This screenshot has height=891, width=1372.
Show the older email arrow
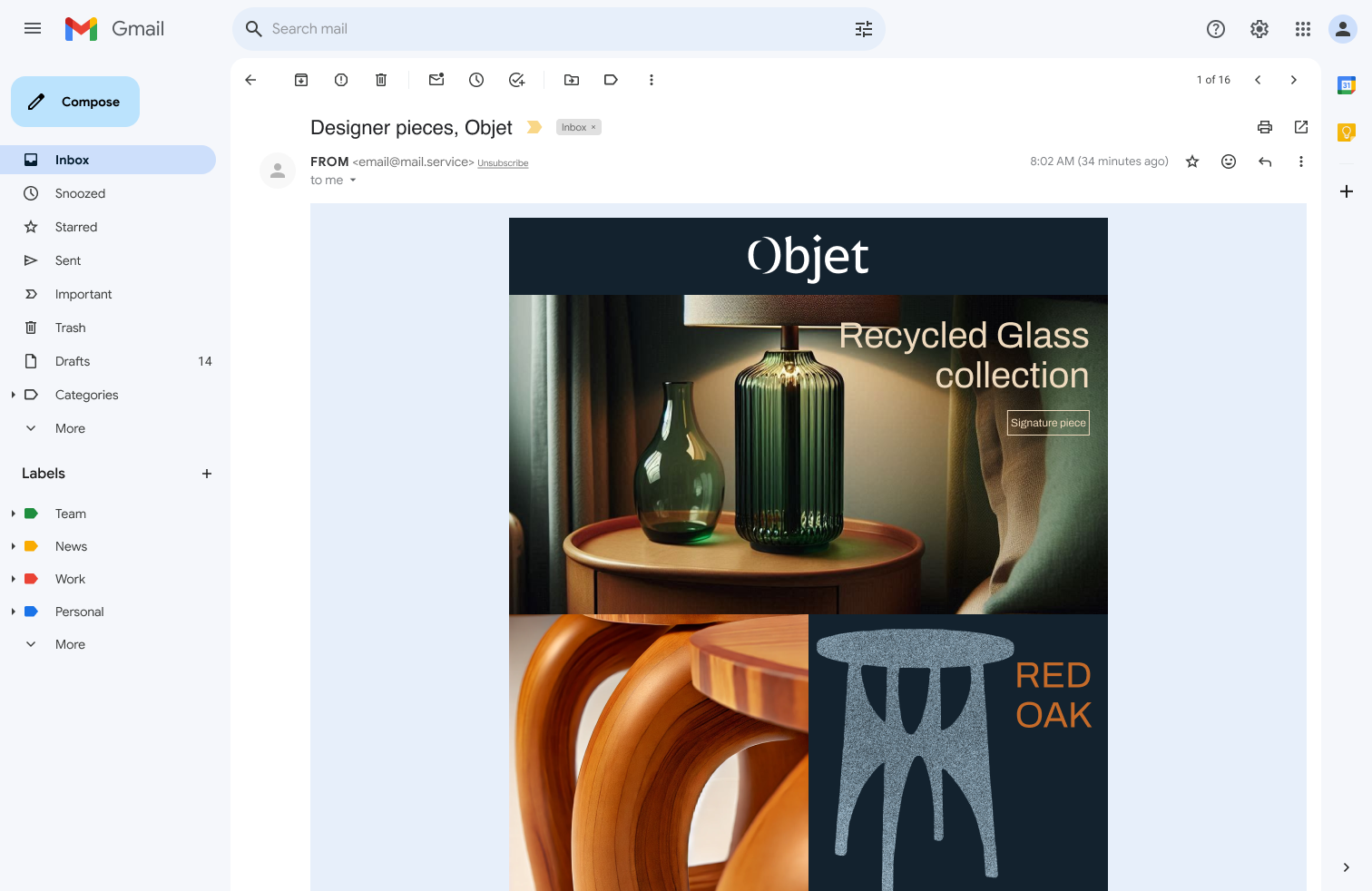point(1294,80)
